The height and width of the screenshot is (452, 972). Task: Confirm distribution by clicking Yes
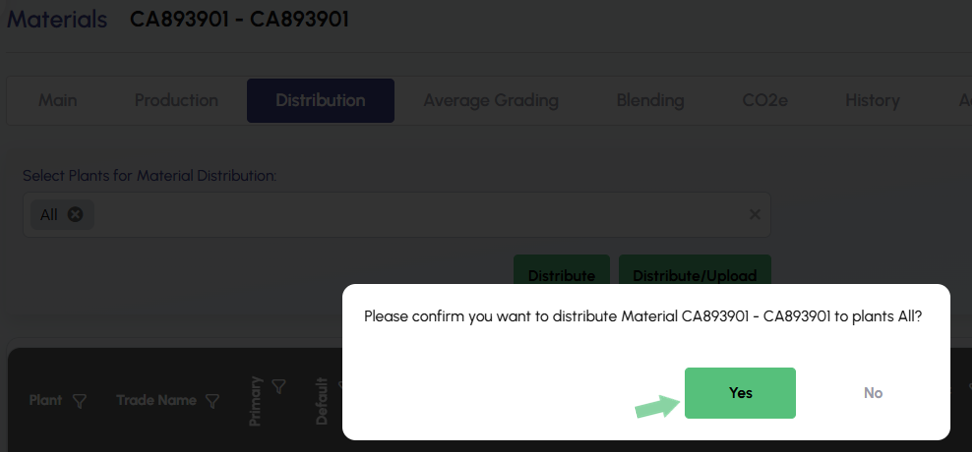pyautogui.click(x=740, y=393)
